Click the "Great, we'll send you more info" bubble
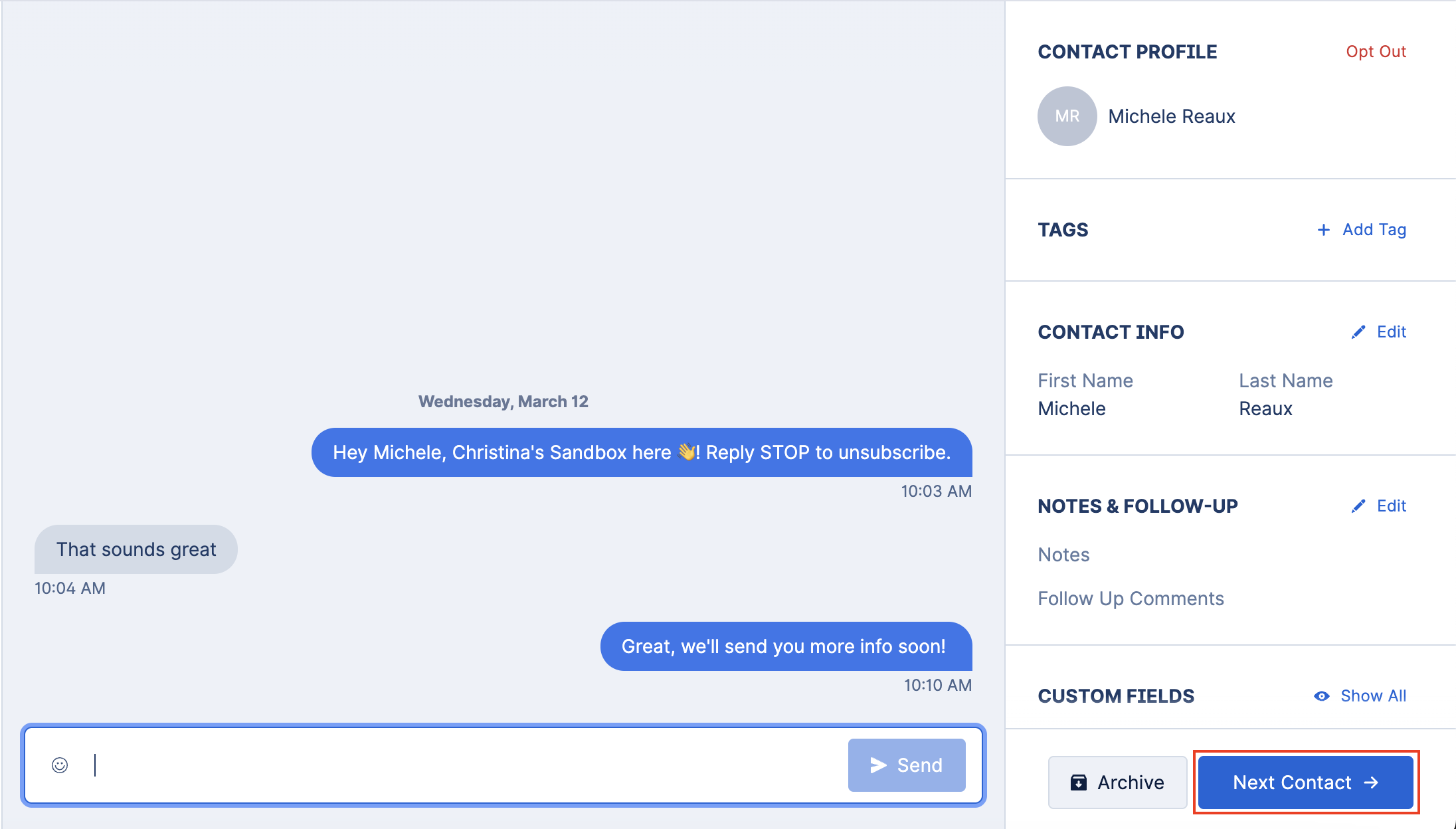The height and width of the screenshot is (829, 1456). [x=786, y=646]
